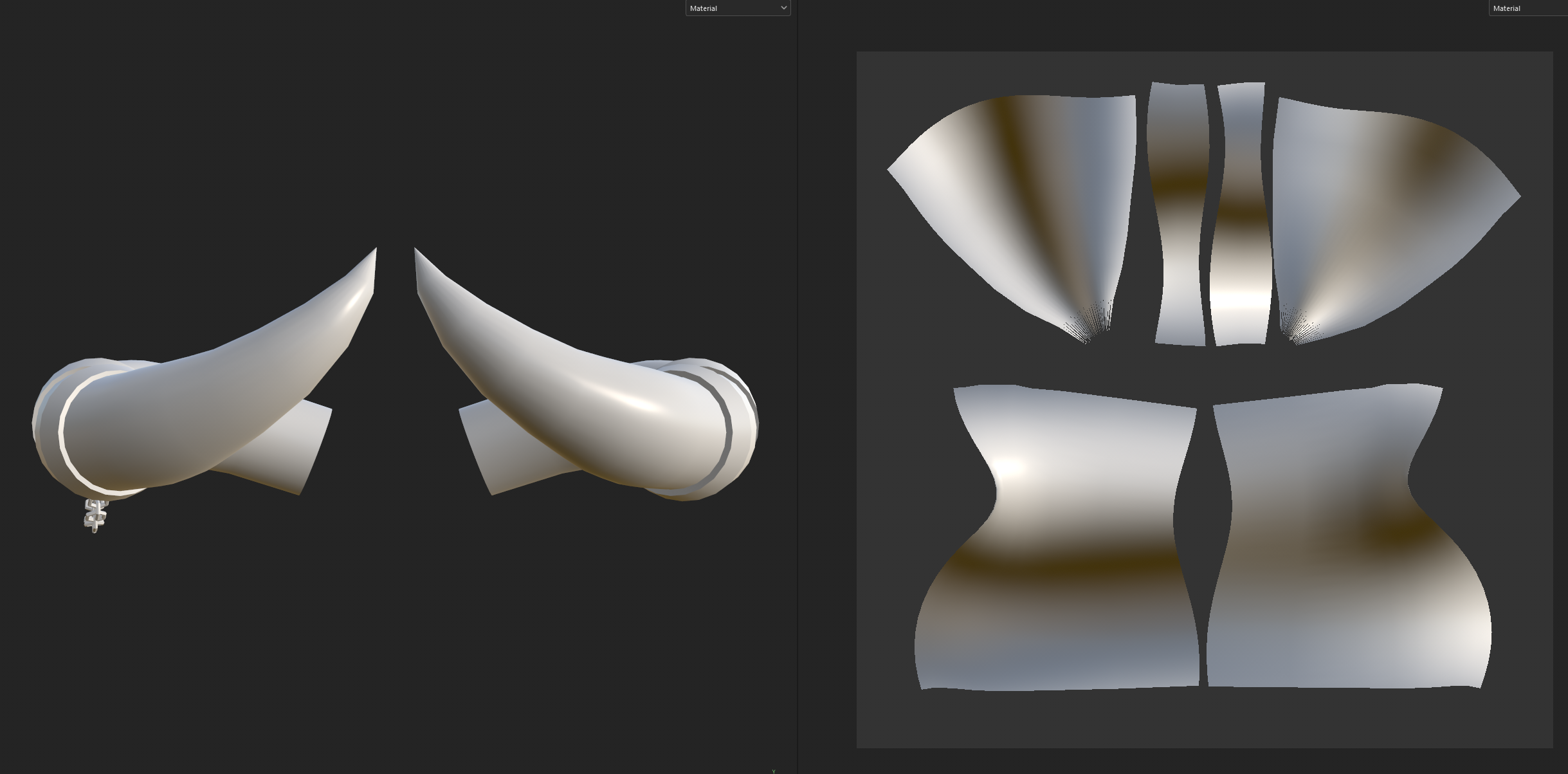
Task: Click the chain earring under the left horn
Action: pyautogui.click(x=95, y=515)
